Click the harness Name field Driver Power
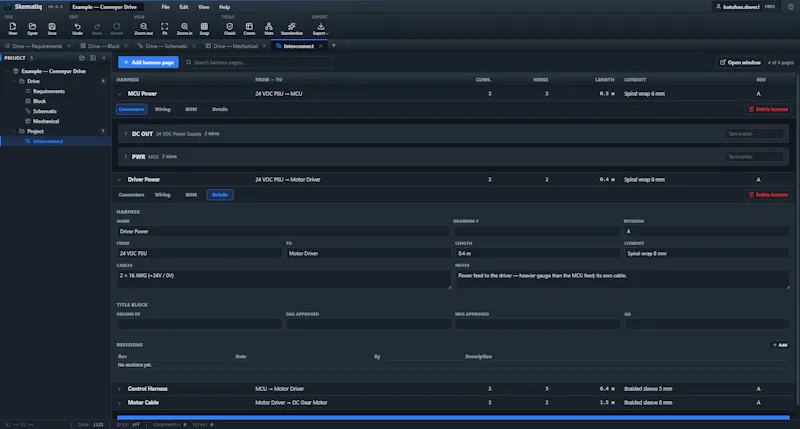The height and width of the screenshot is (429, 800). click(x=283, y=231)
